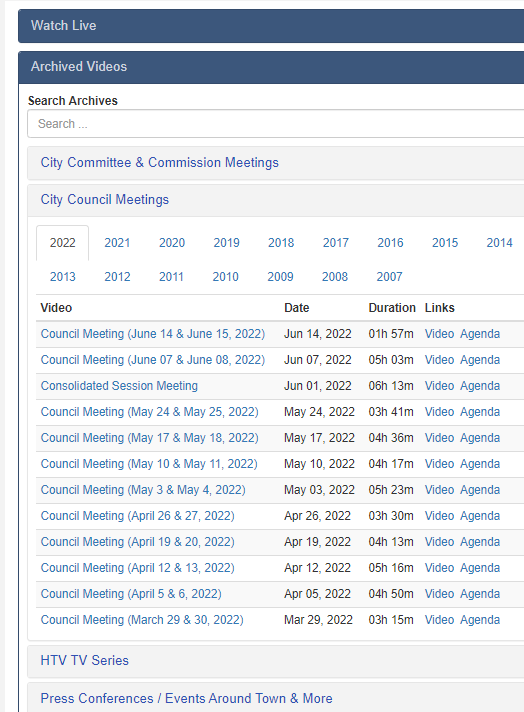Image resolution: width=524 pixels, height=712 pixels.
Task: Switch to the 2013 year tab
Action: point(63,277)
